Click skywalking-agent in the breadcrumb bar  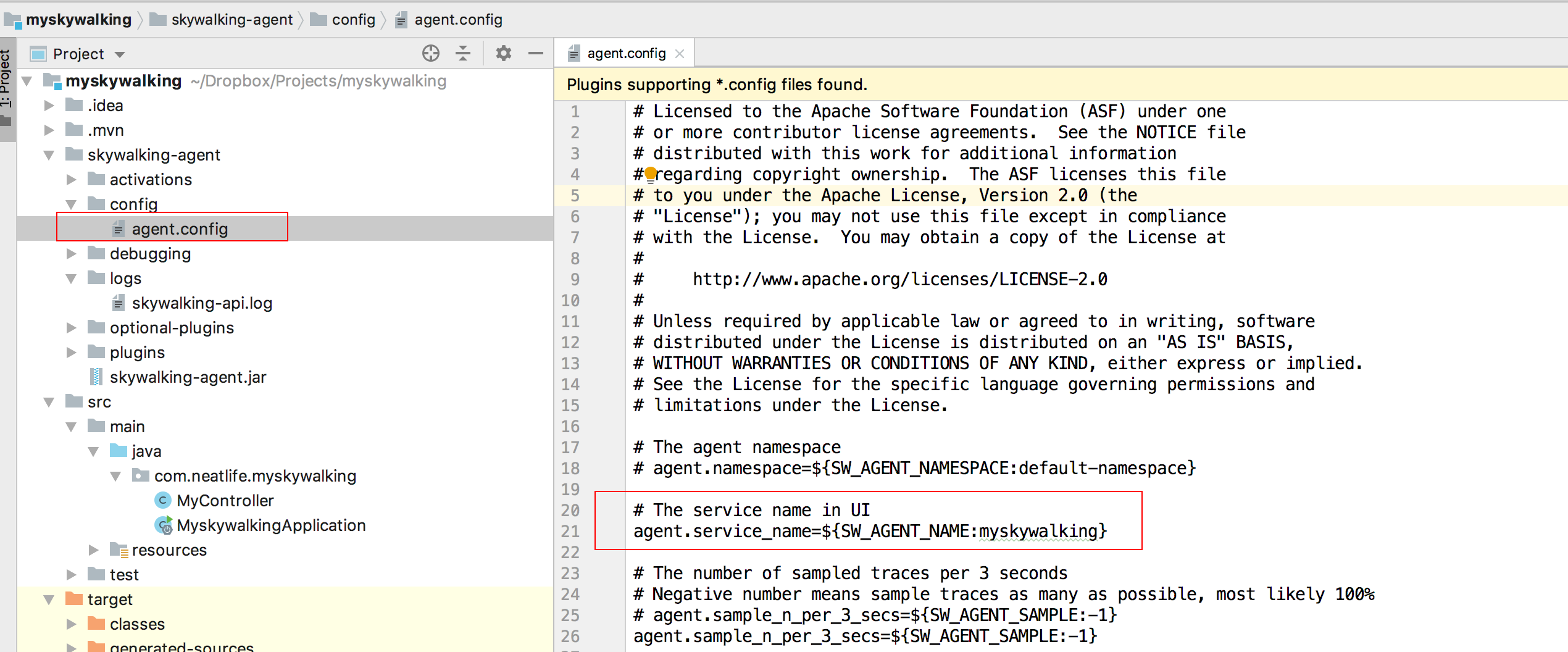coord(231,20)
